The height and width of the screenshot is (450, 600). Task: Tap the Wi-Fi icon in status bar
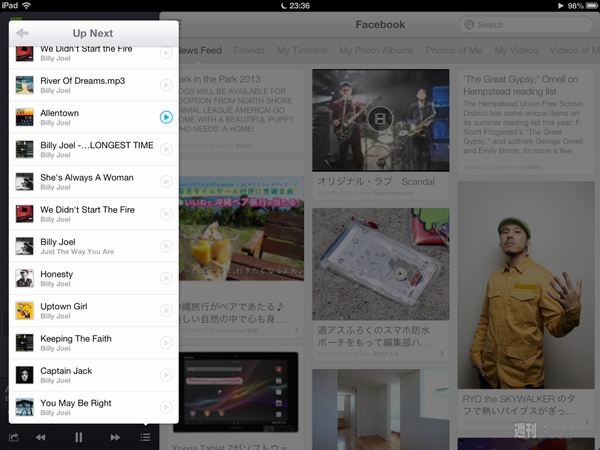(26, 5)
